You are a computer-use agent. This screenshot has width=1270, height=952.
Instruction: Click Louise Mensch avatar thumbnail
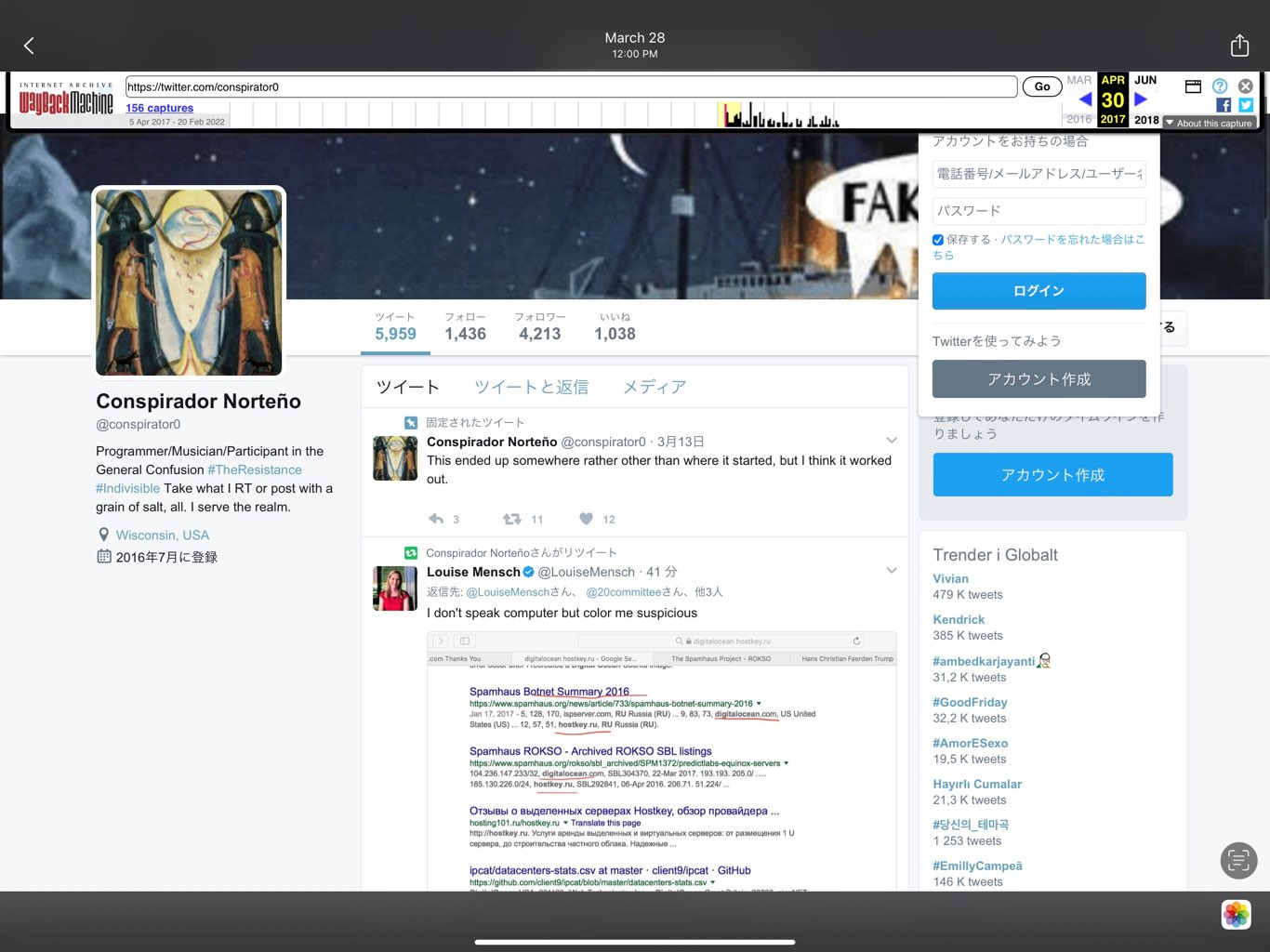395,588
